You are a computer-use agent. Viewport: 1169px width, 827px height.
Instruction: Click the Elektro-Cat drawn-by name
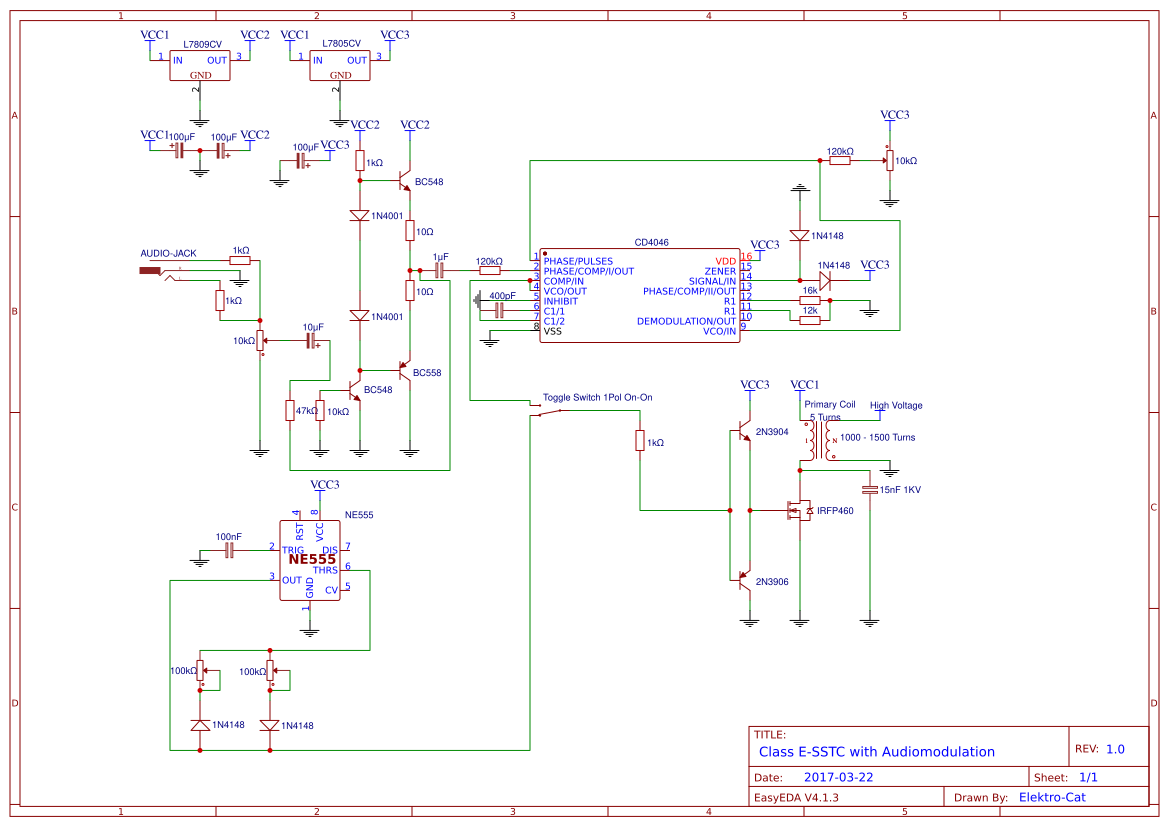pos(1053,797)
